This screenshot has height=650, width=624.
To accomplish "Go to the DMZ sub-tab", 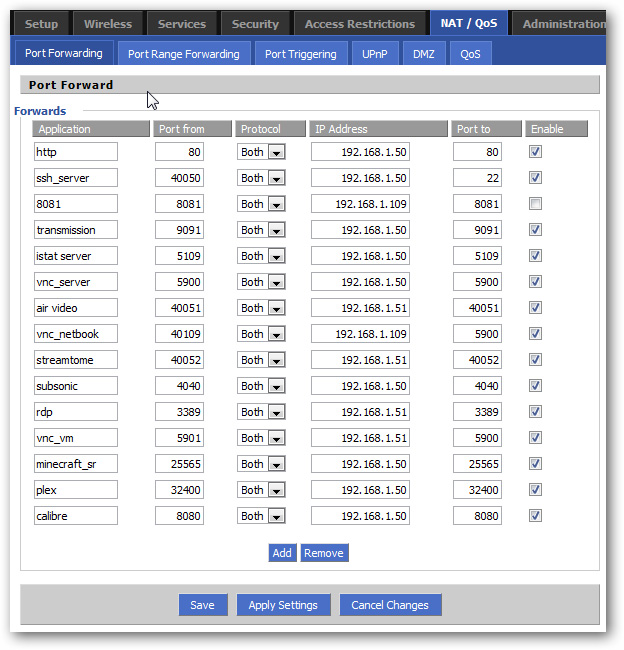I will coord(424,54).
